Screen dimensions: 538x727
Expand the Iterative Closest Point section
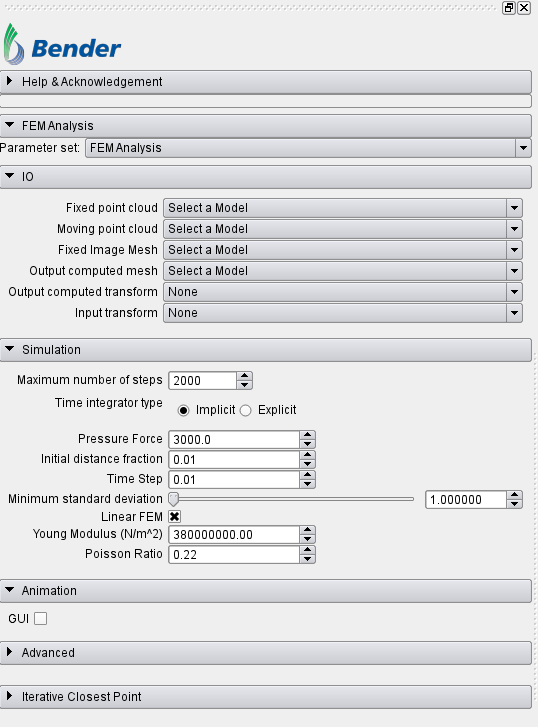tap(266, 697)
